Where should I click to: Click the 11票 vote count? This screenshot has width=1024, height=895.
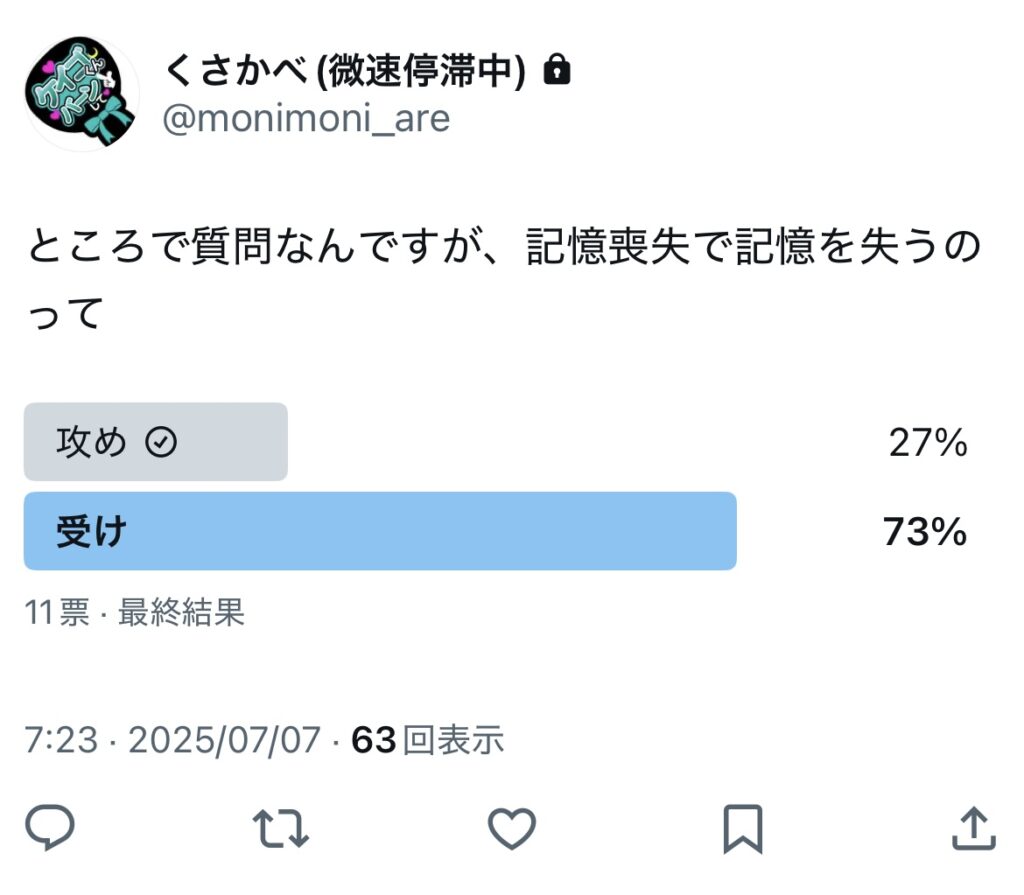pos(57,612)
